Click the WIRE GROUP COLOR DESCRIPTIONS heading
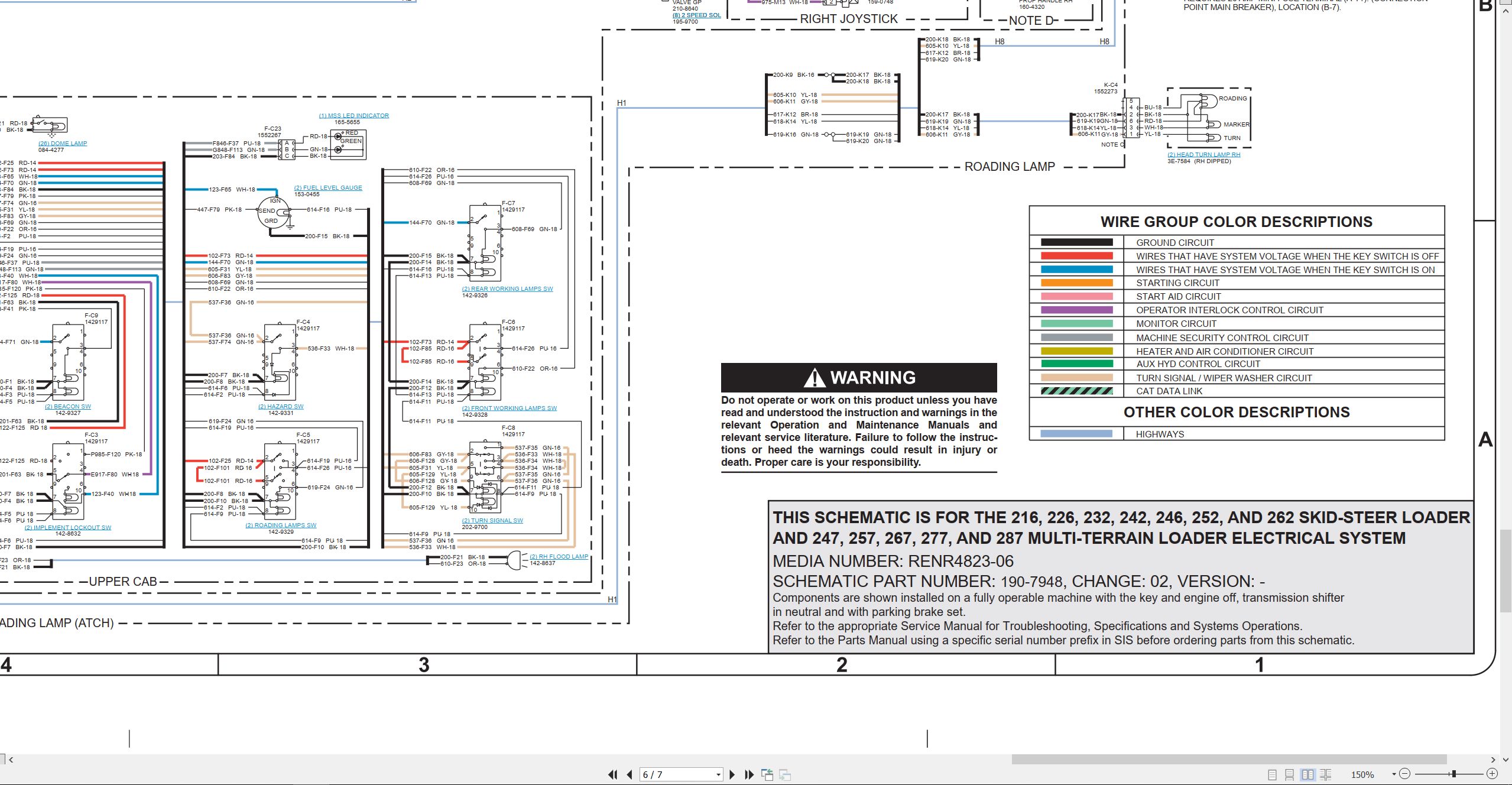Image resolution: width=1512 pixels, height=785 pixels. click(1237, 222)
